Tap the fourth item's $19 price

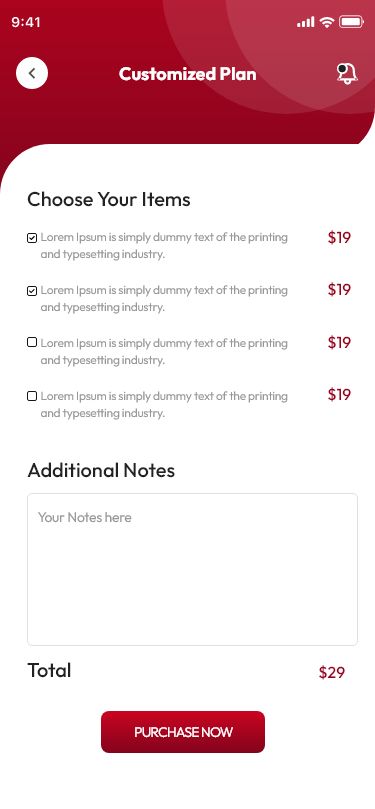339,395
